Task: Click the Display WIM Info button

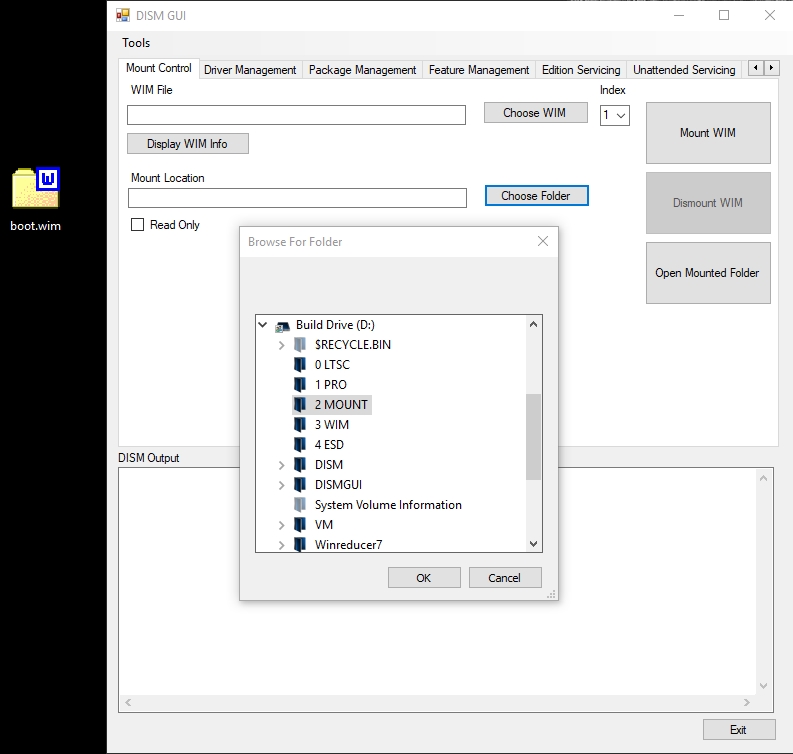Action: point(188,144)
